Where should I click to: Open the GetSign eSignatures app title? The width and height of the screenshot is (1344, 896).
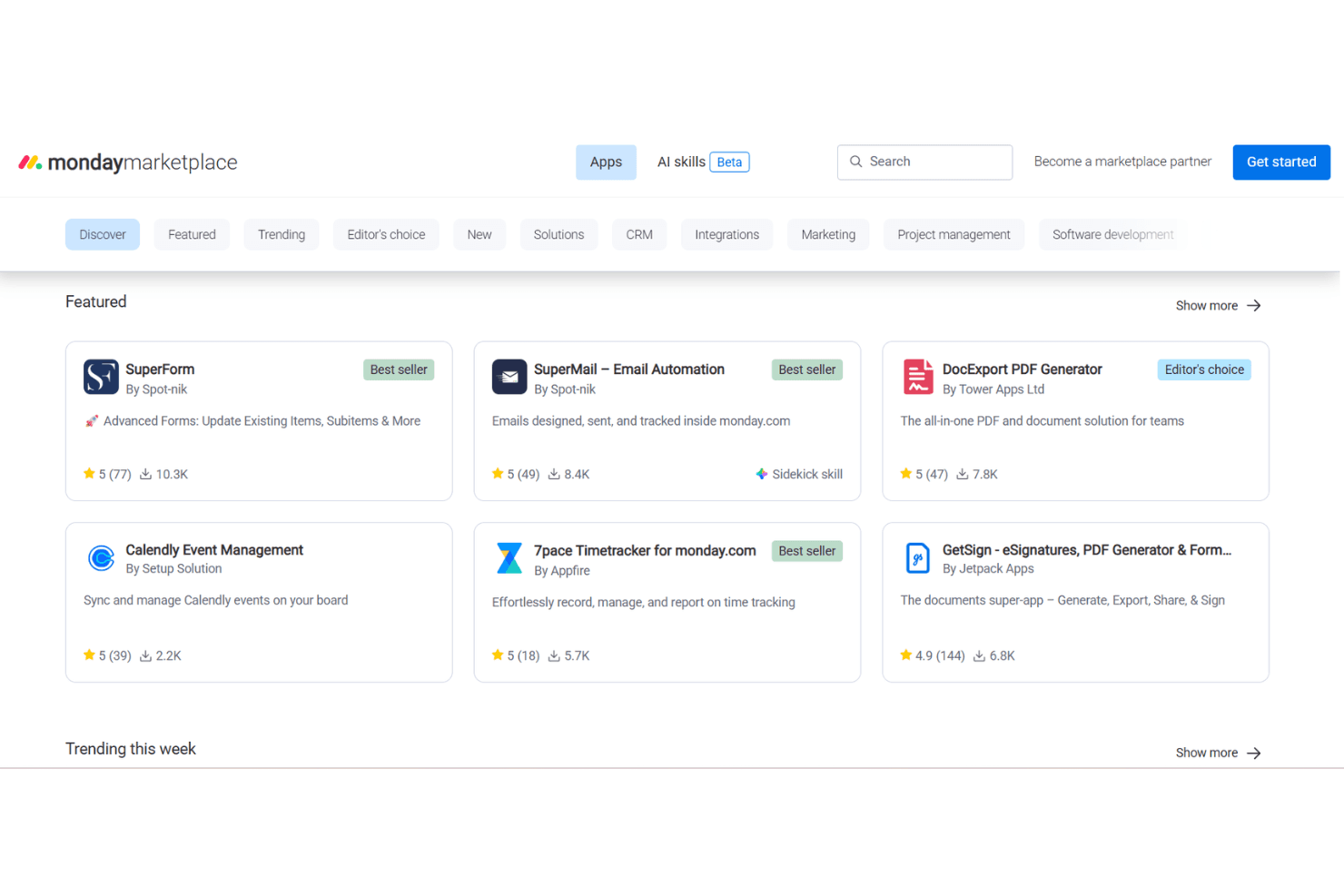(1087, 550)
